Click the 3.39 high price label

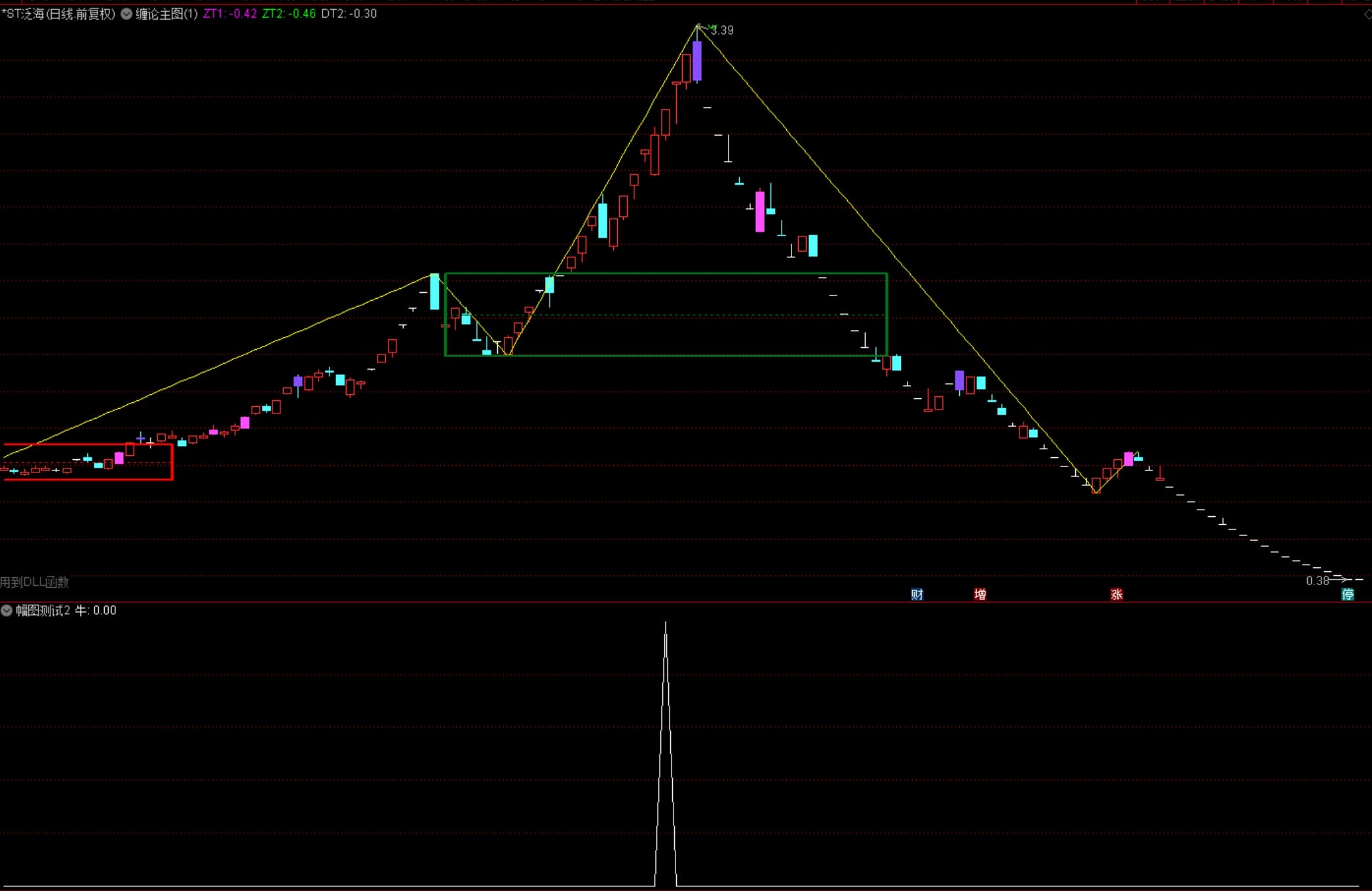[x=722, y=30]
